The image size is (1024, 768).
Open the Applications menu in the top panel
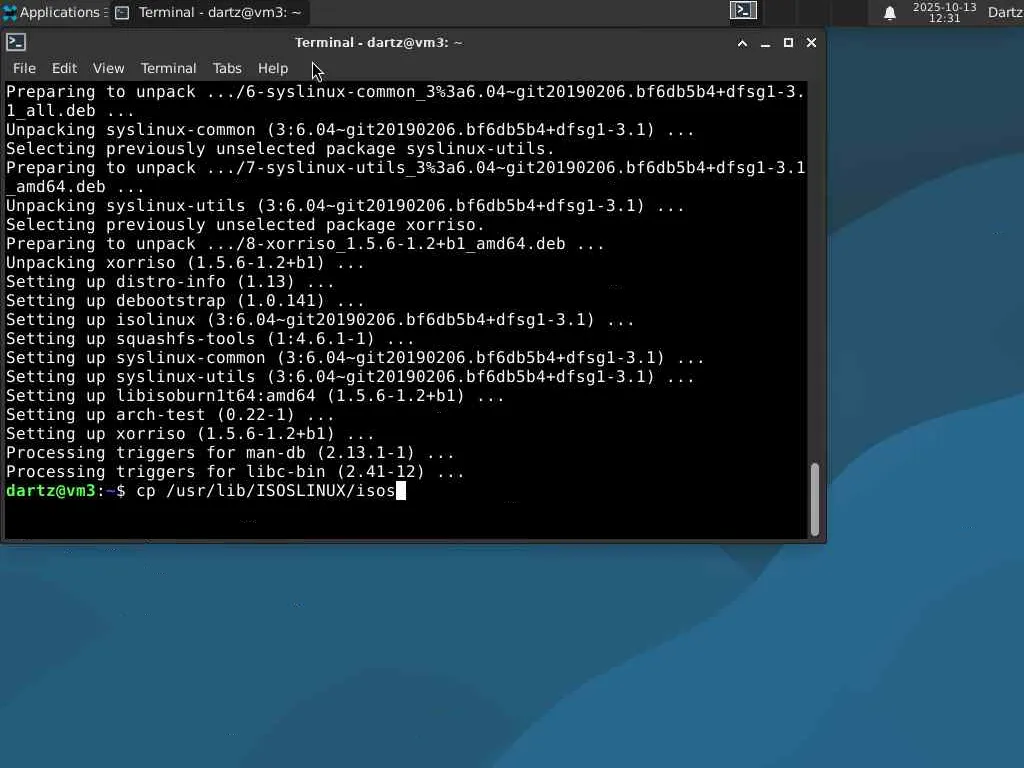54,12
